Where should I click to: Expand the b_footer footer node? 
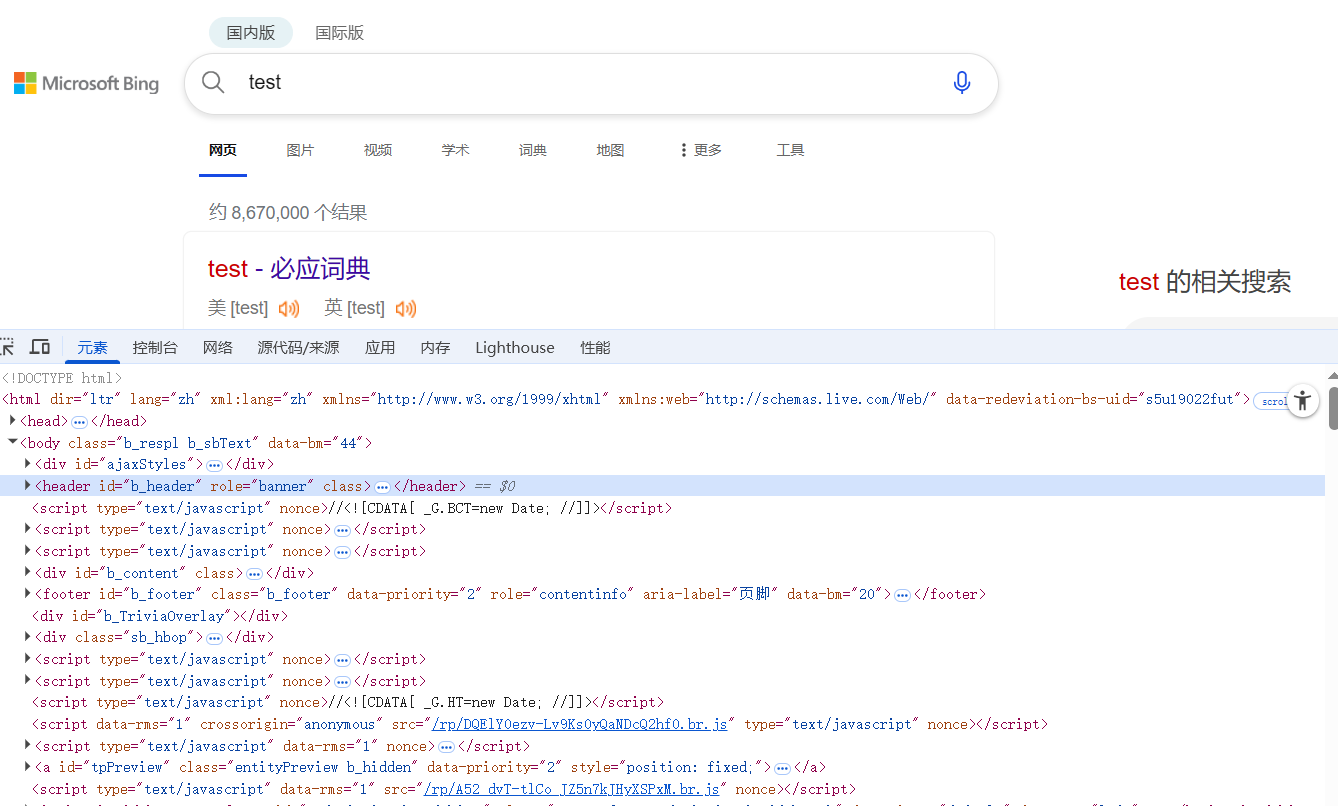point(28,594)
